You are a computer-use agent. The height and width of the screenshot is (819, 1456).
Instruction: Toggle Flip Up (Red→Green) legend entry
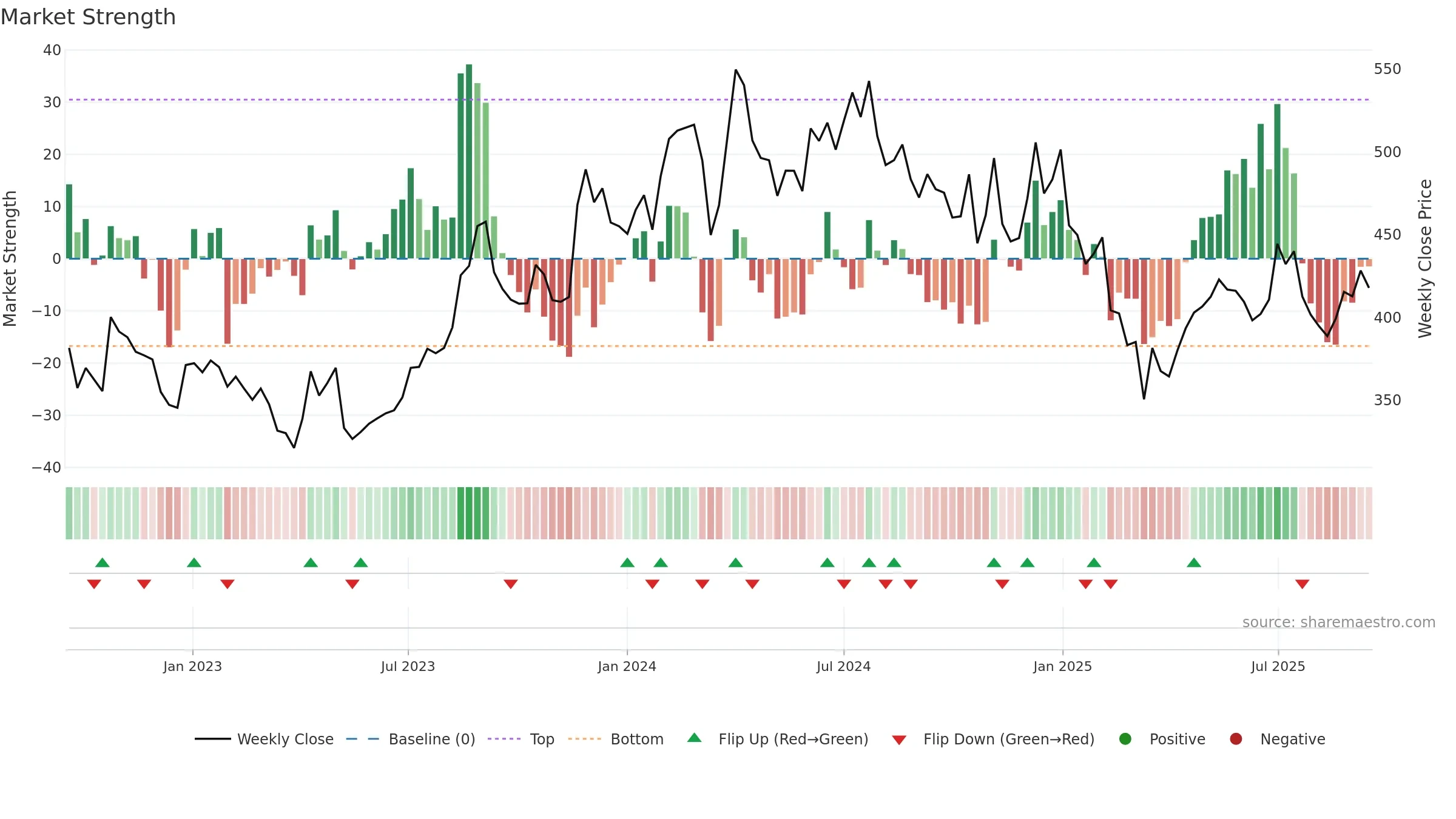click(778, 739)
